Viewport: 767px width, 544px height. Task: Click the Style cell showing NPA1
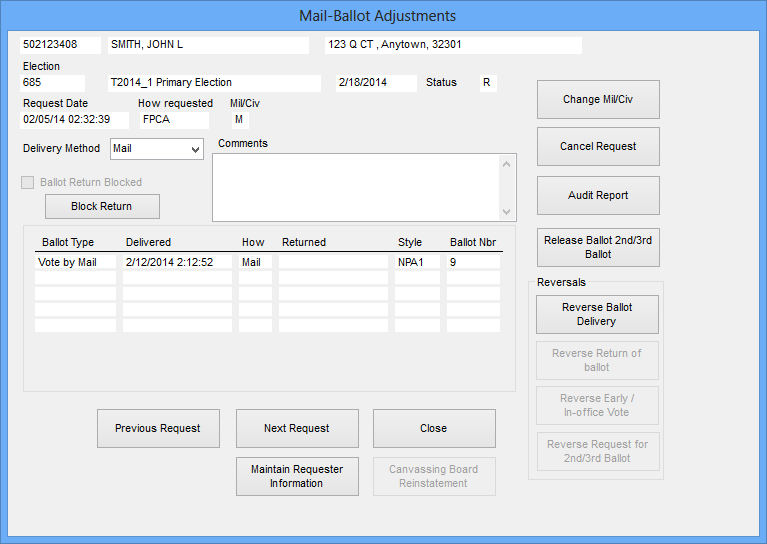tap(417, 262)
